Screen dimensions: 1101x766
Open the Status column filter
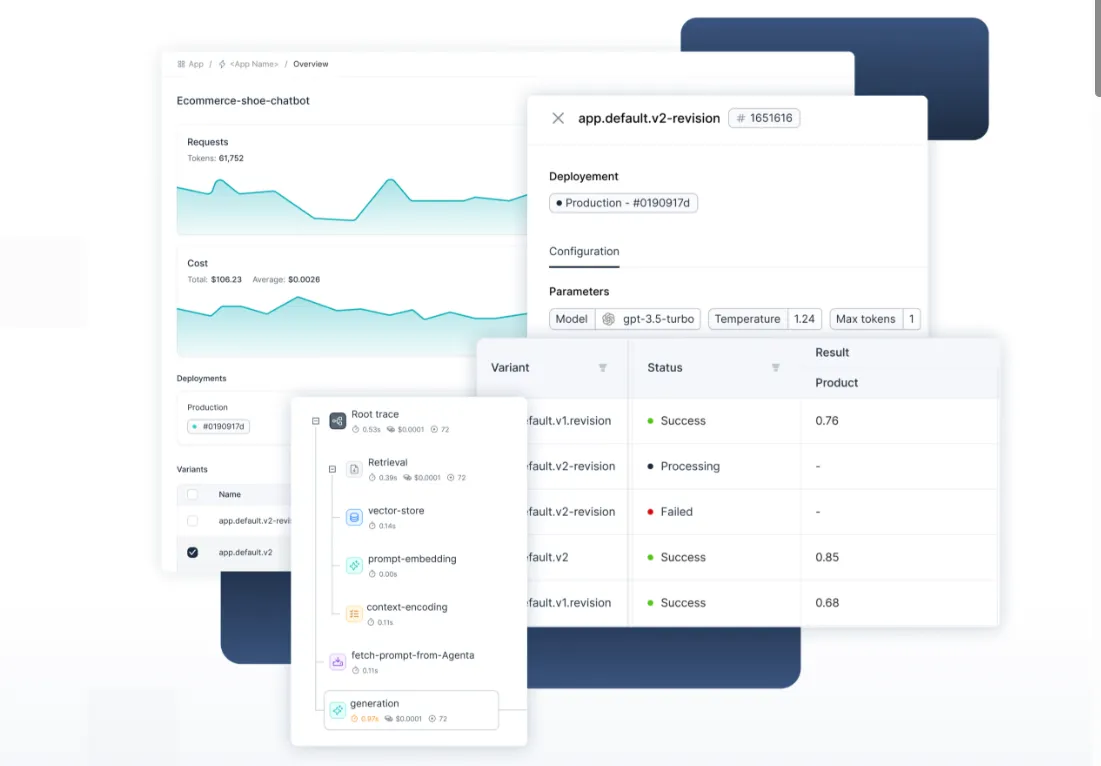click(776, 368)
